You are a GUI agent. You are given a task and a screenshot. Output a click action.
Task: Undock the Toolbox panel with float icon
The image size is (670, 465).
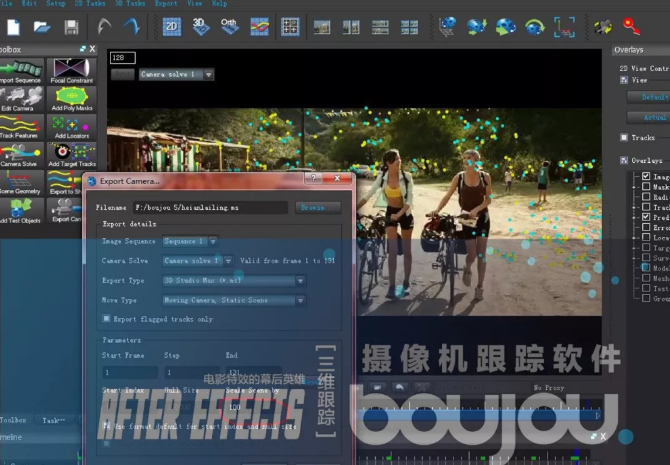(x=82, y=49)
